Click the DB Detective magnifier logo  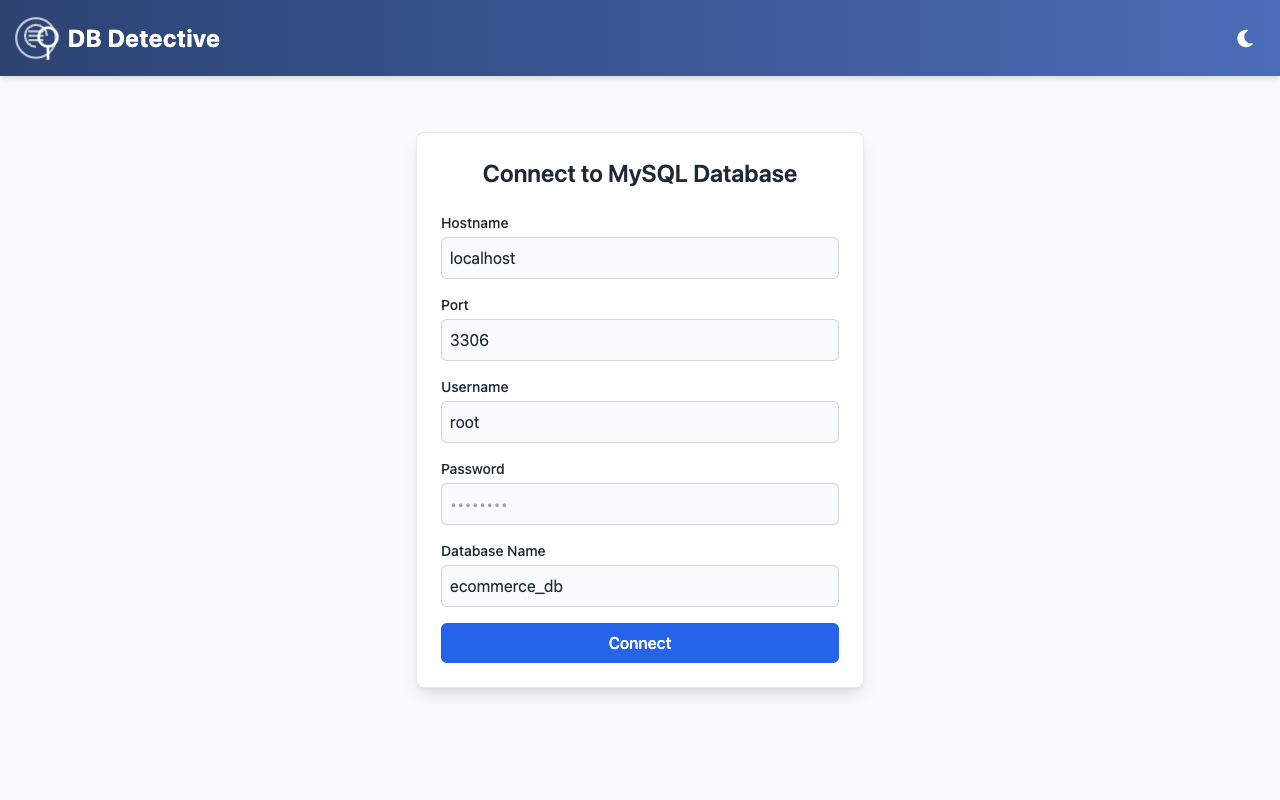pos(37,38)
